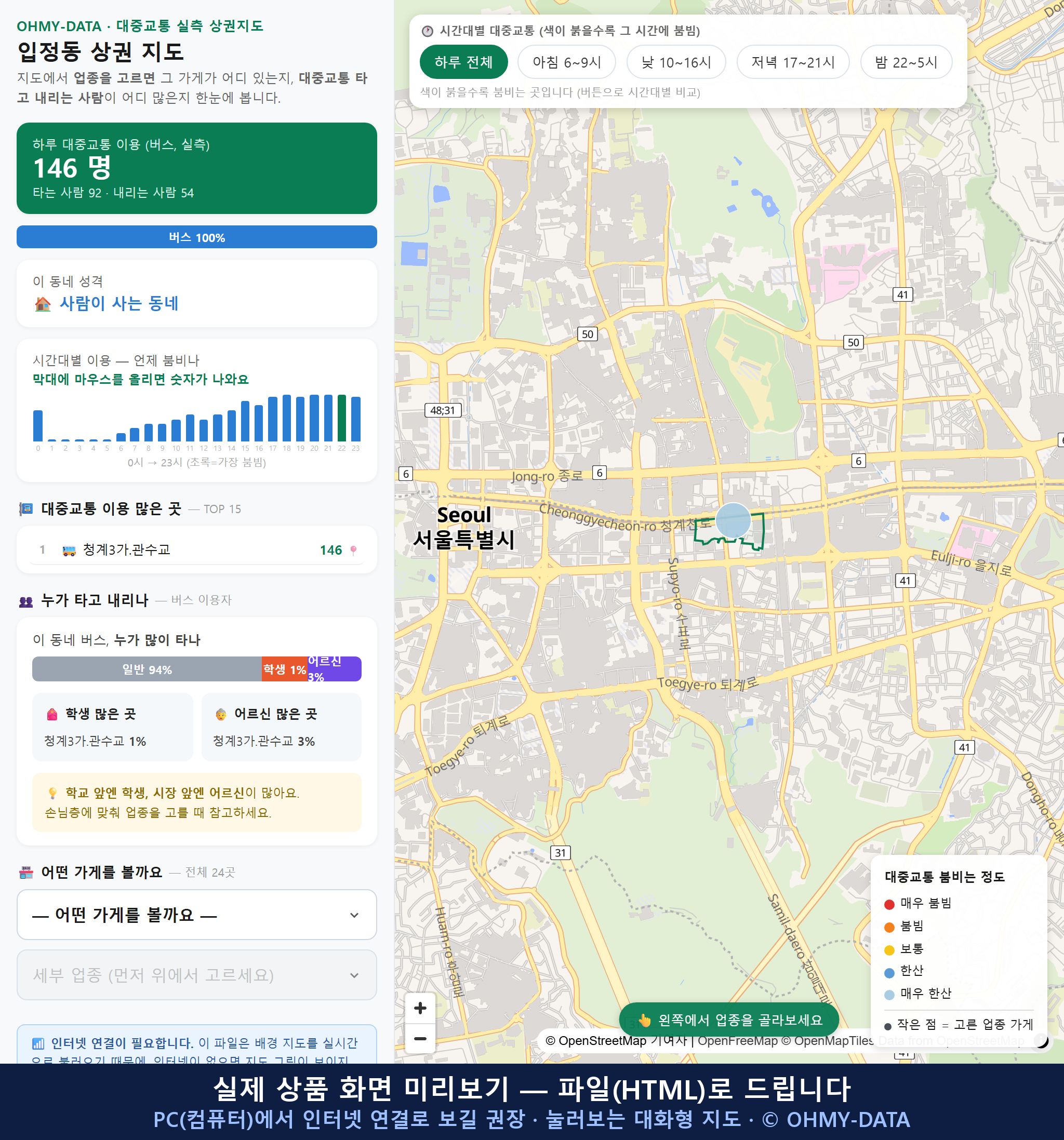Click the red 매우 붐빔 legend dot

(889, 904)
